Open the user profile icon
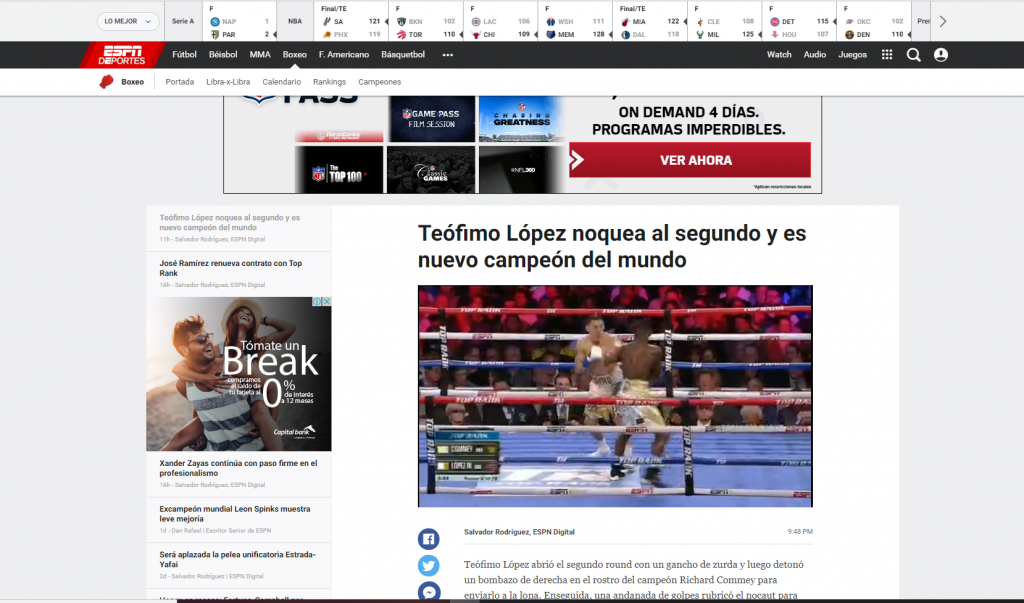The width and height of the screenshot is (1024, 603). [940, 55]
